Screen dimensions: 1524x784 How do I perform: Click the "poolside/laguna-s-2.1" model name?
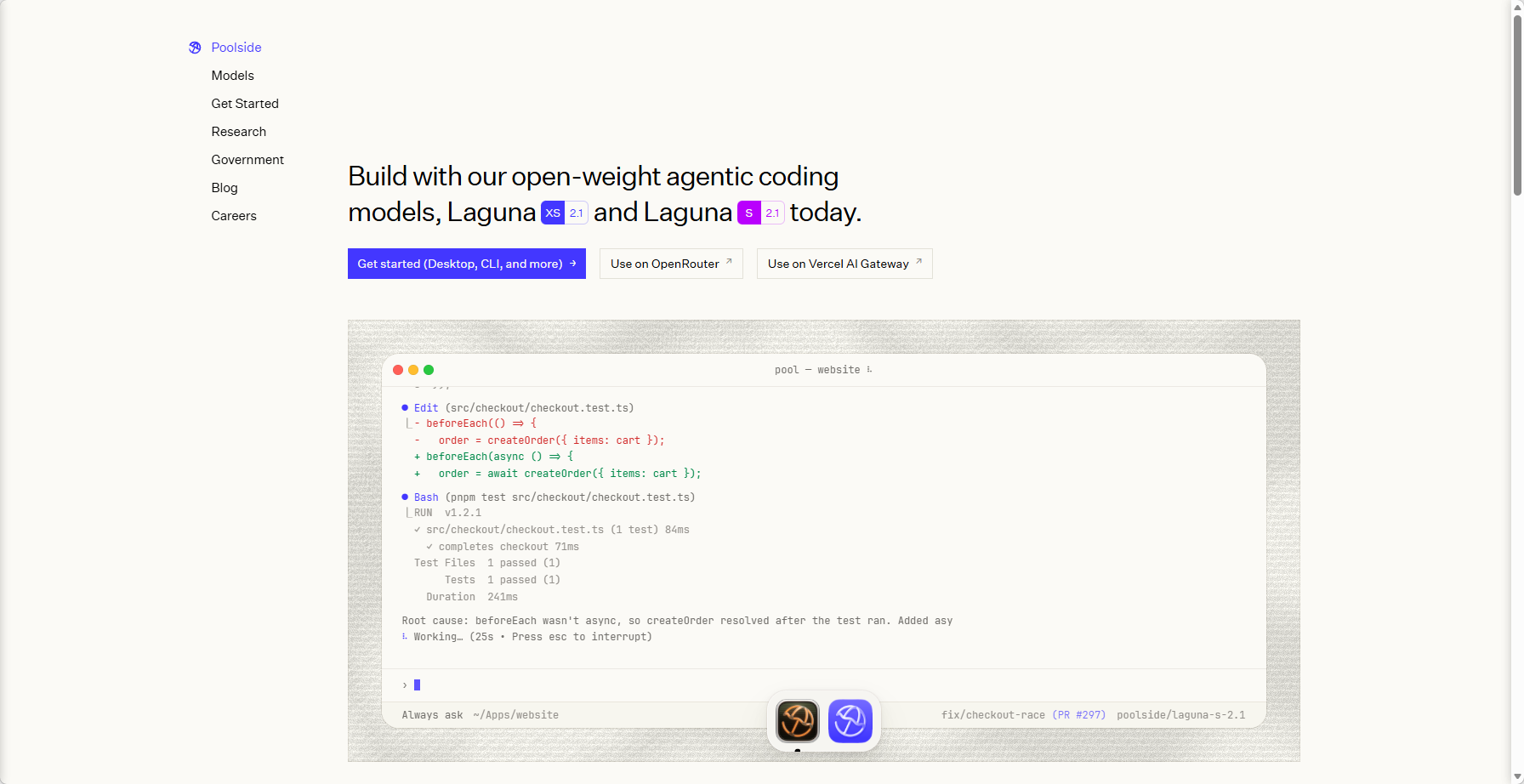(1181, 715)
